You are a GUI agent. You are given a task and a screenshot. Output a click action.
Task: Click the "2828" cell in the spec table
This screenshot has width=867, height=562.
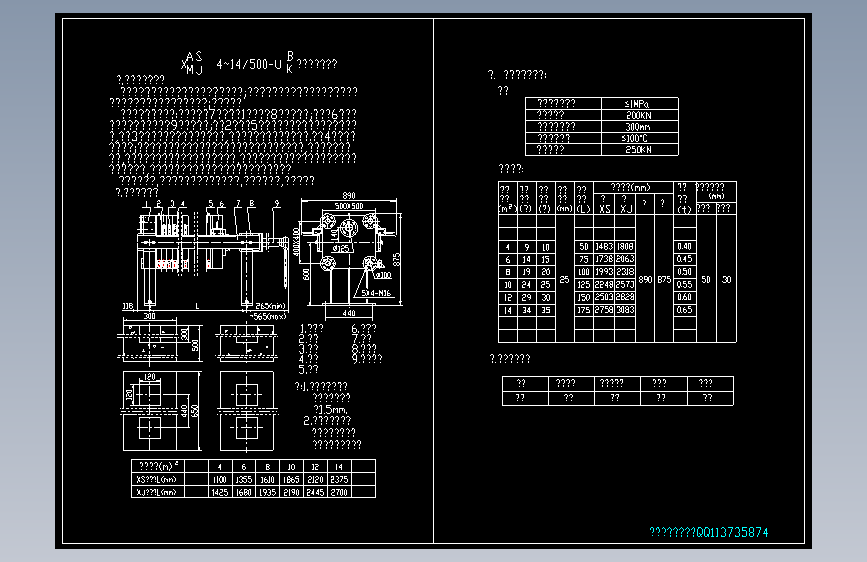[x=625, y=297]
